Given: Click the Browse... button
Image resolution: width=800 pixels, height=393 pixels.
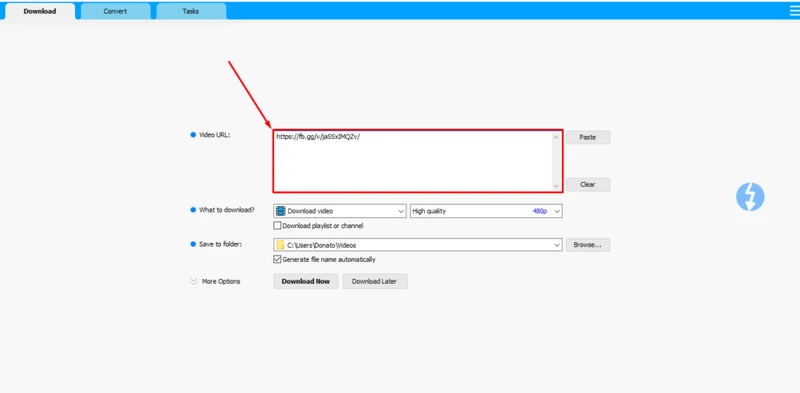Looking at the screenshot, I should click(588, 245).
